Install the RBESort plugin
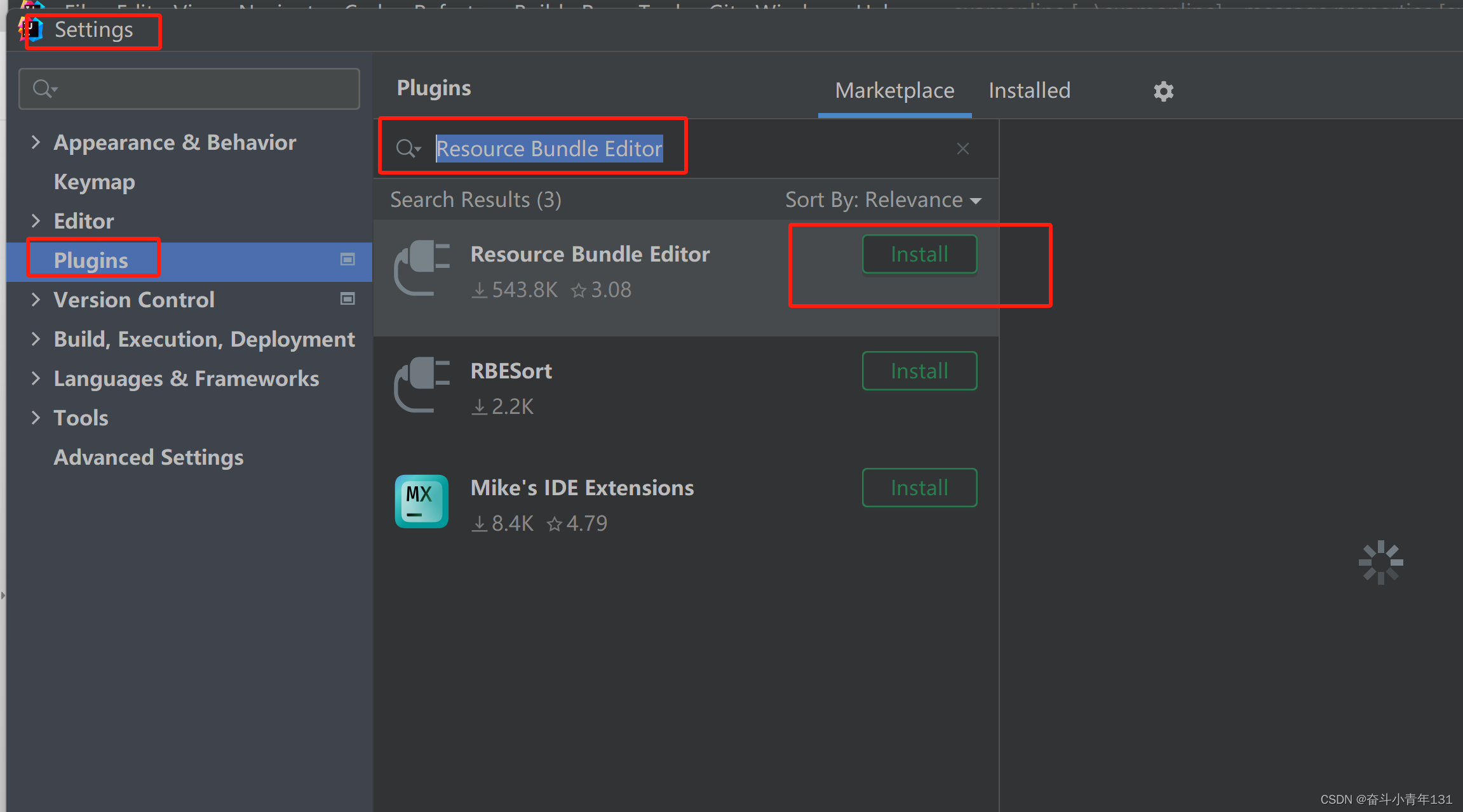This screenshot has height=812, width=1463. (919, 371)
